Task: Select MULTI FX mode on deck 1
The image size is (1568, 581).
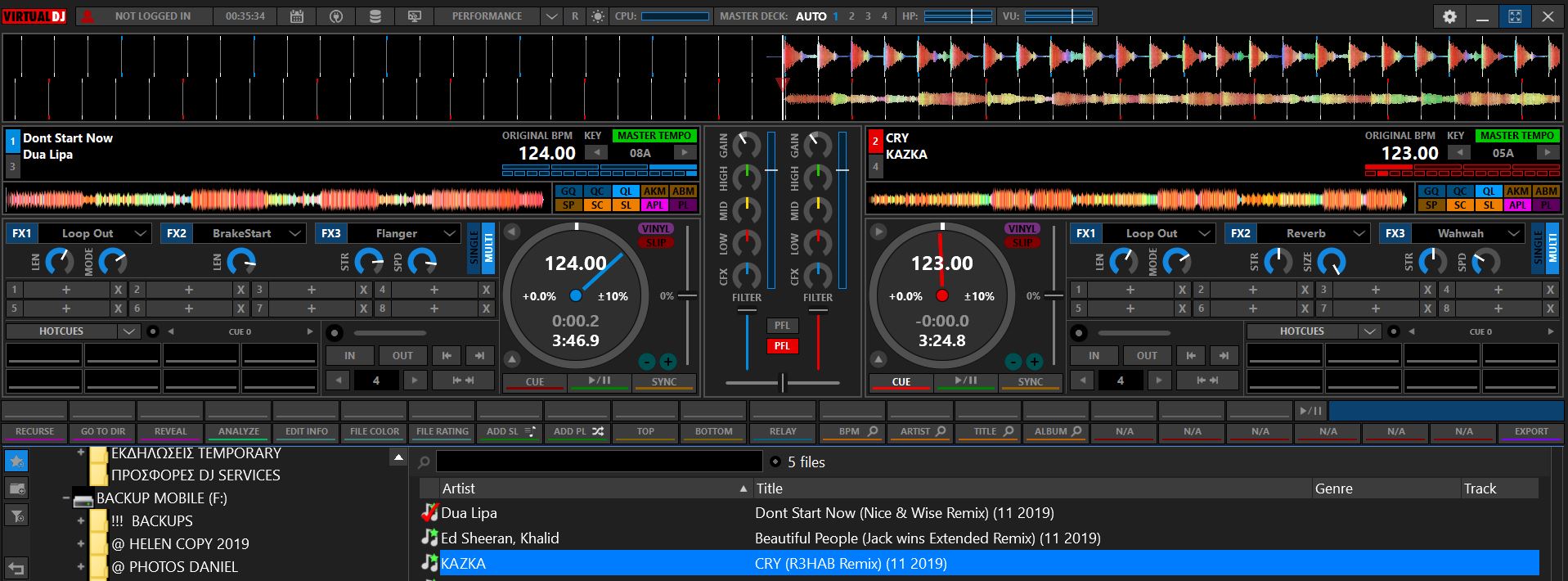Action: coord(488,248)
